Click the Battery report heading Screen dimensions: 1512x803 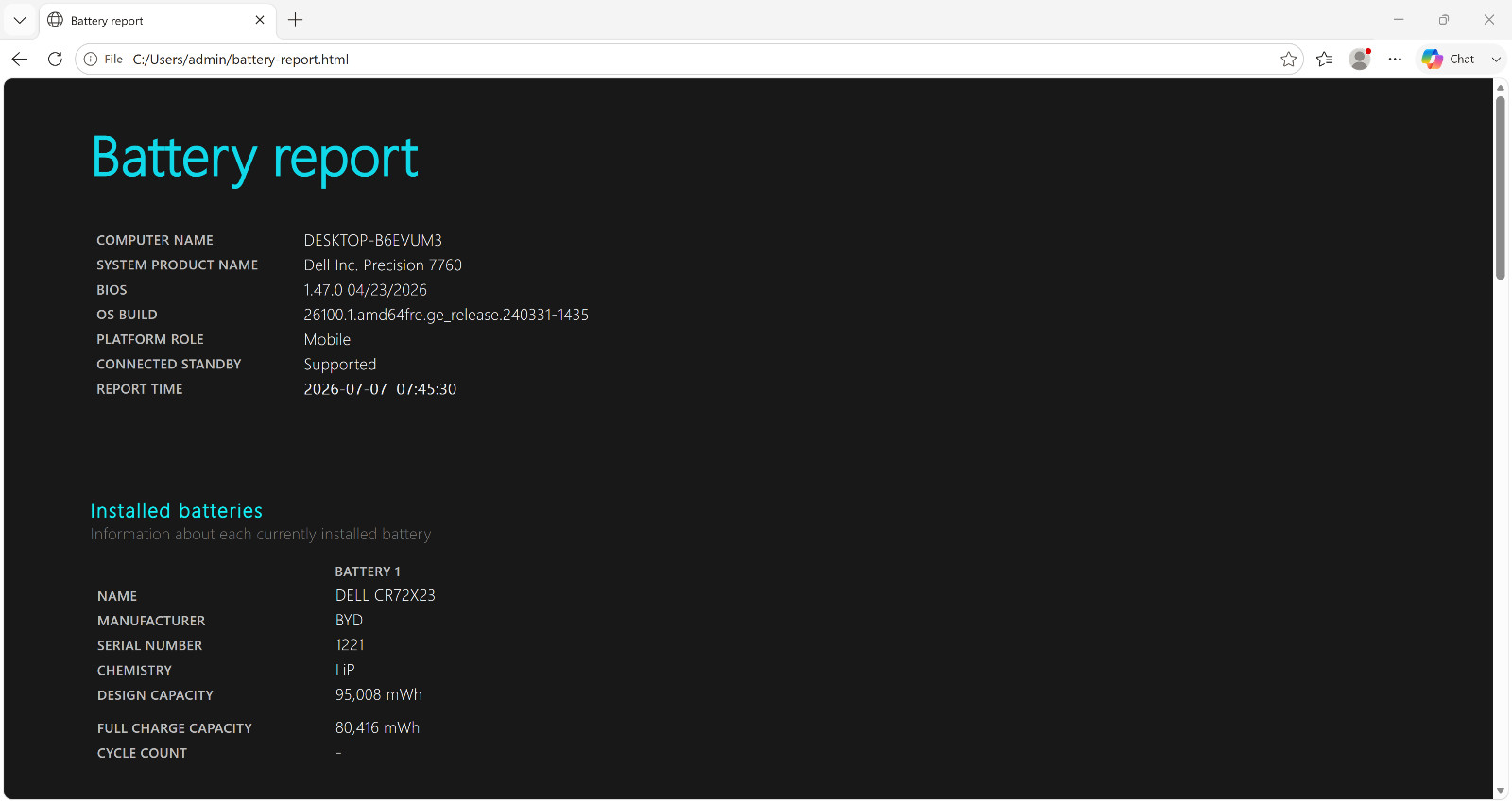coord(255,158)
